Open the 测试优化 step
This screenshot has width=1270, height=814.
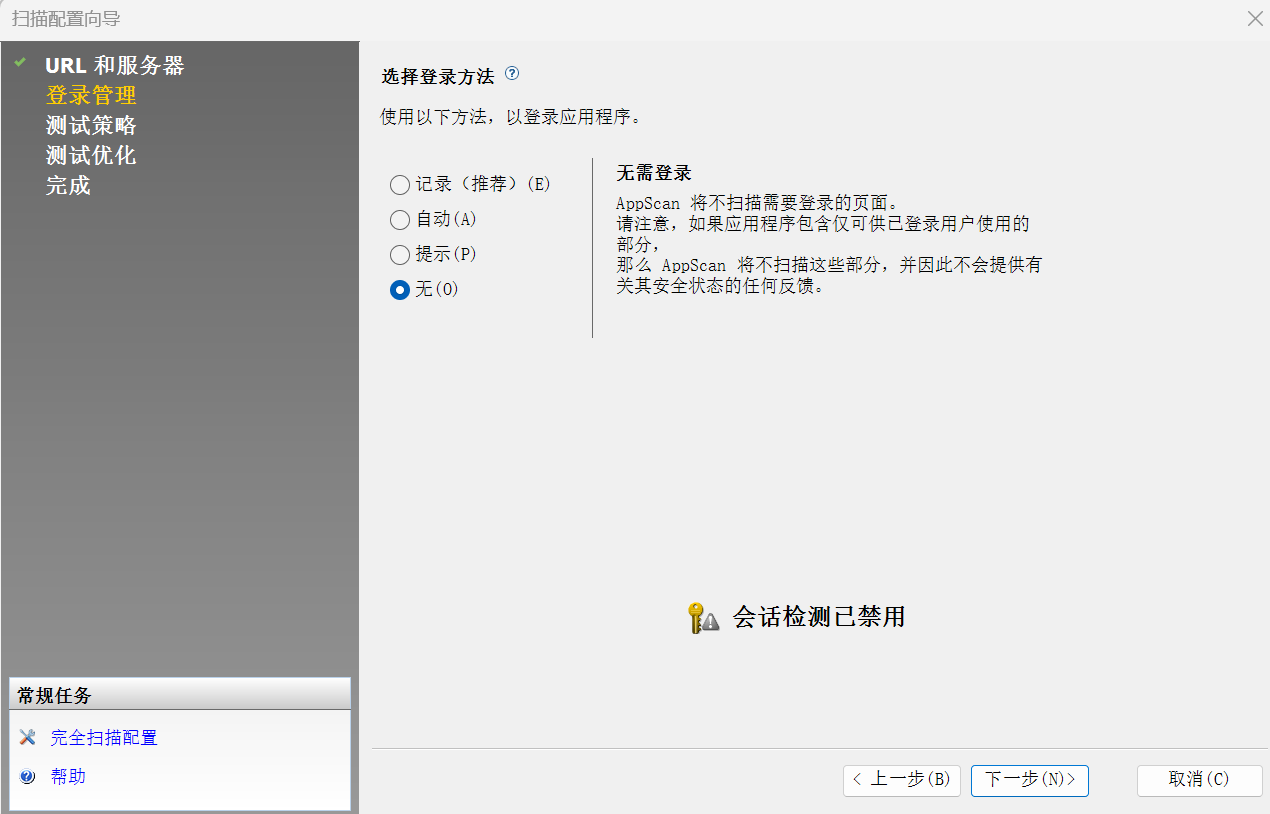coord(91,156)
